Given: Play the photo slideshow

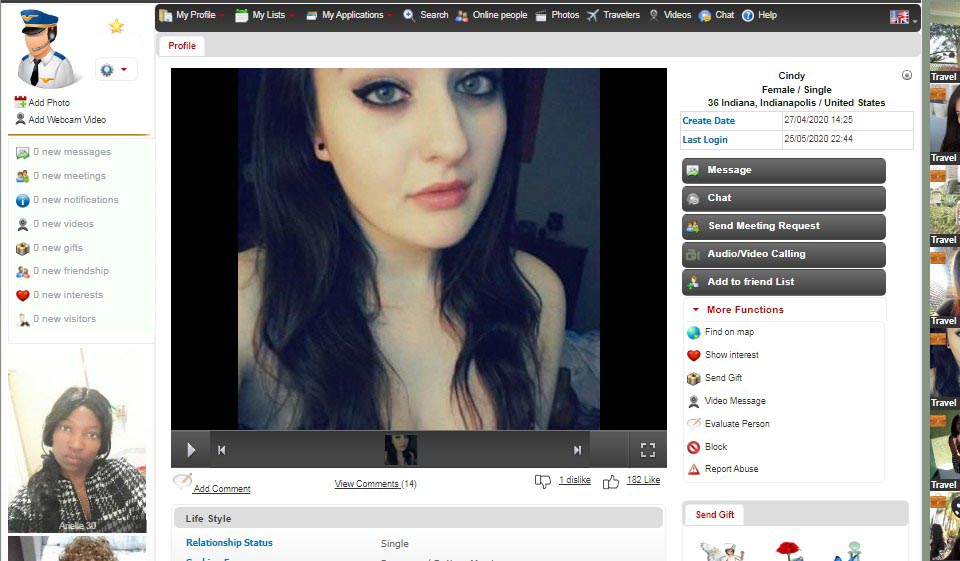Looking at the screenshot, I should coord(190,450).
